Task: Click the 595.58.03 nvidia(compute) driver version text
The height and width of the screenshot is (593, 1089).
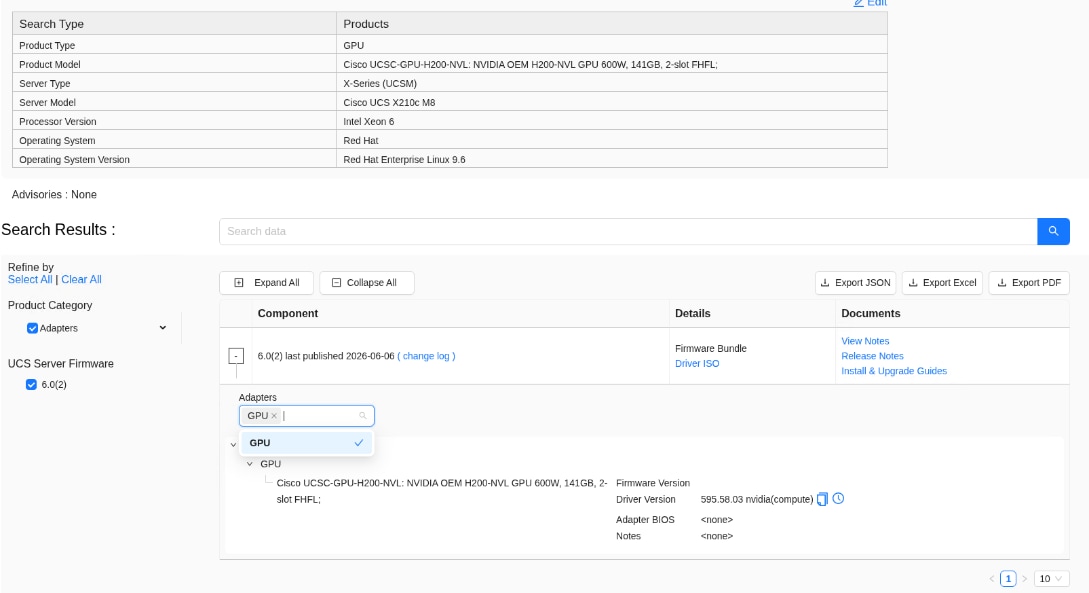Action: tap(756, 500)
